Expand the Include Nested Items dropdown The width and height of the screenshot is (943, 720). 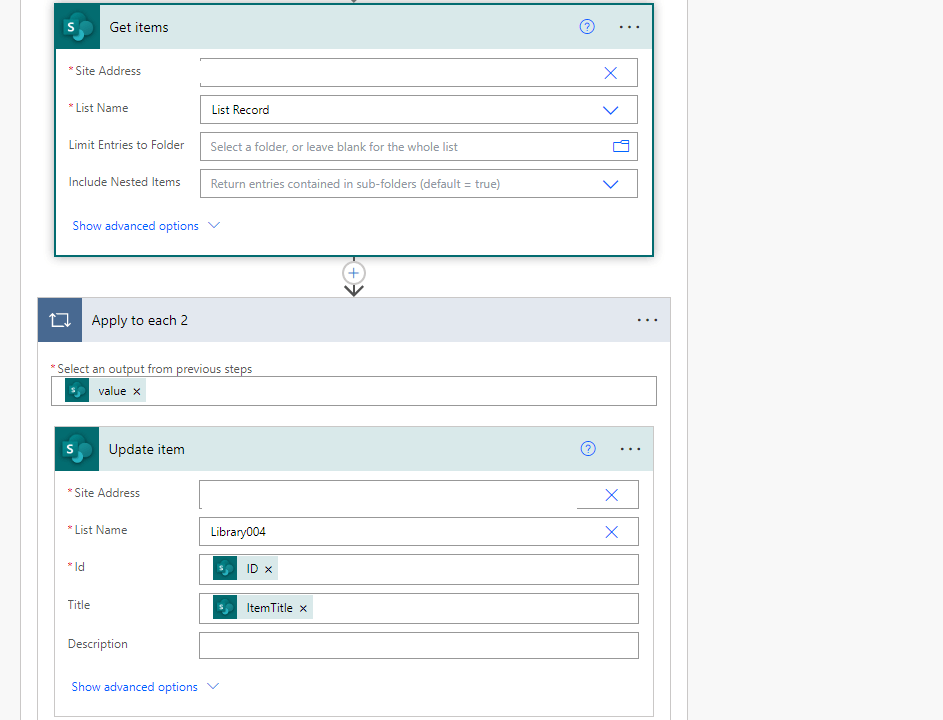click(x=610, y=184)
